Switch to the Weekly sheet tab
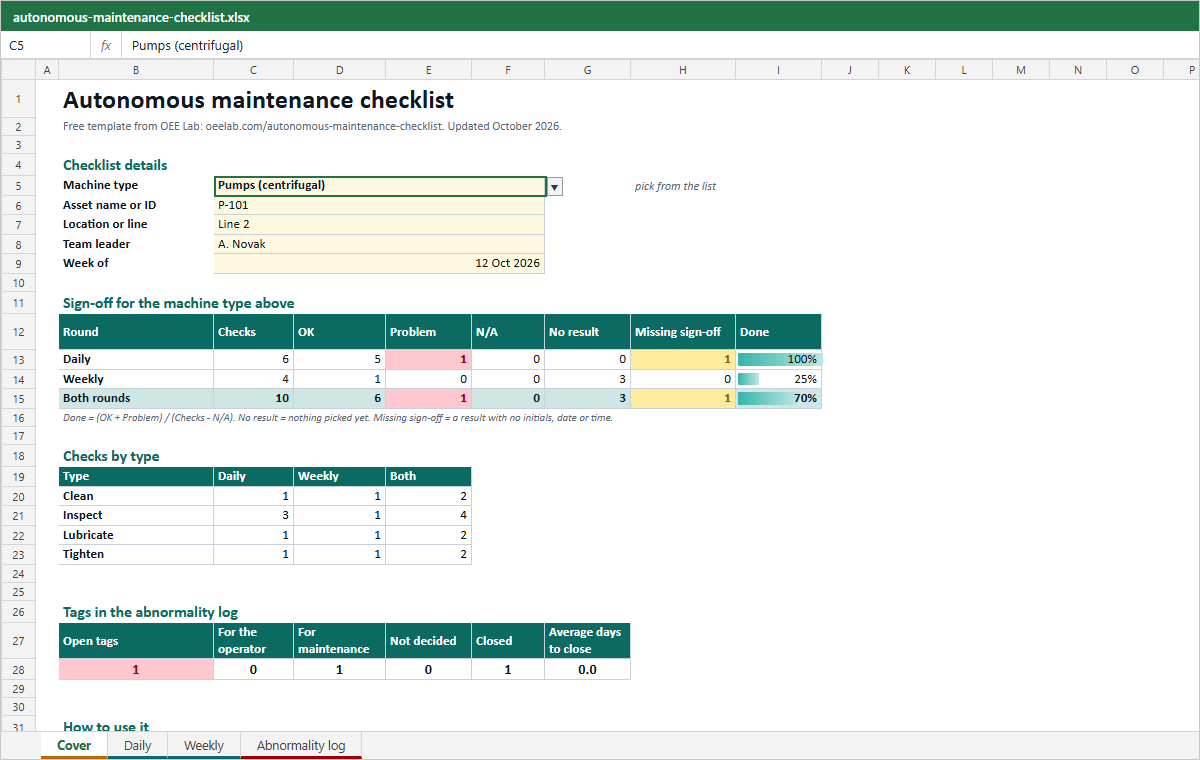Viewport: 1200px width, 760px height. (204, 745)
